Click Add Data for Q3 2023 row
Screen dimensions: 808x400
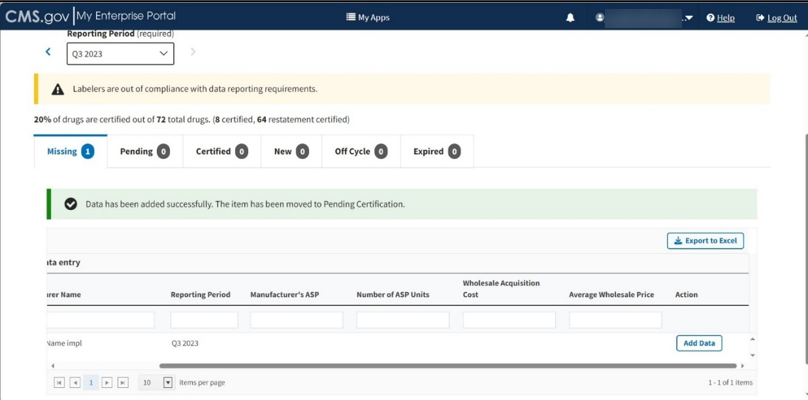point(698,343)
